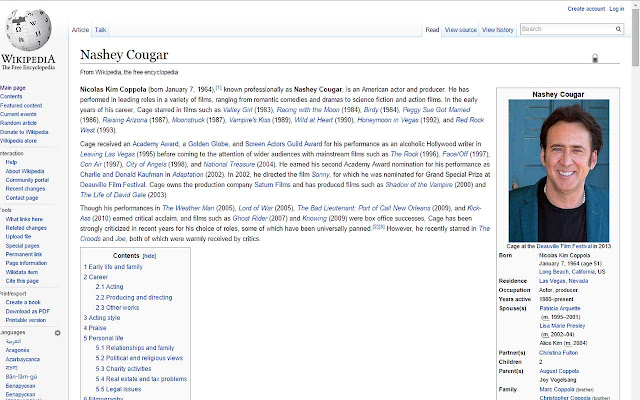Open a Random article
Viewport: 640px width, 400px height.
[18, 123]
